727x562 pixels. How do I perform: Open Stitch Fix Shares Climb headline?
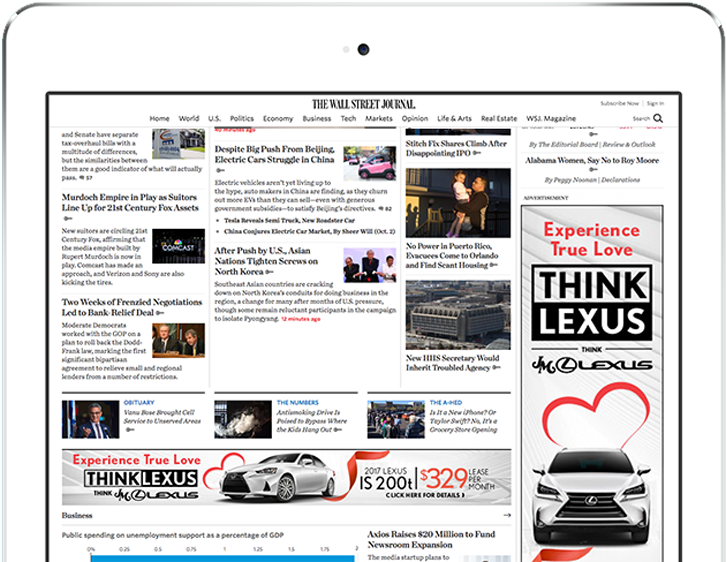tap(456, 148)
